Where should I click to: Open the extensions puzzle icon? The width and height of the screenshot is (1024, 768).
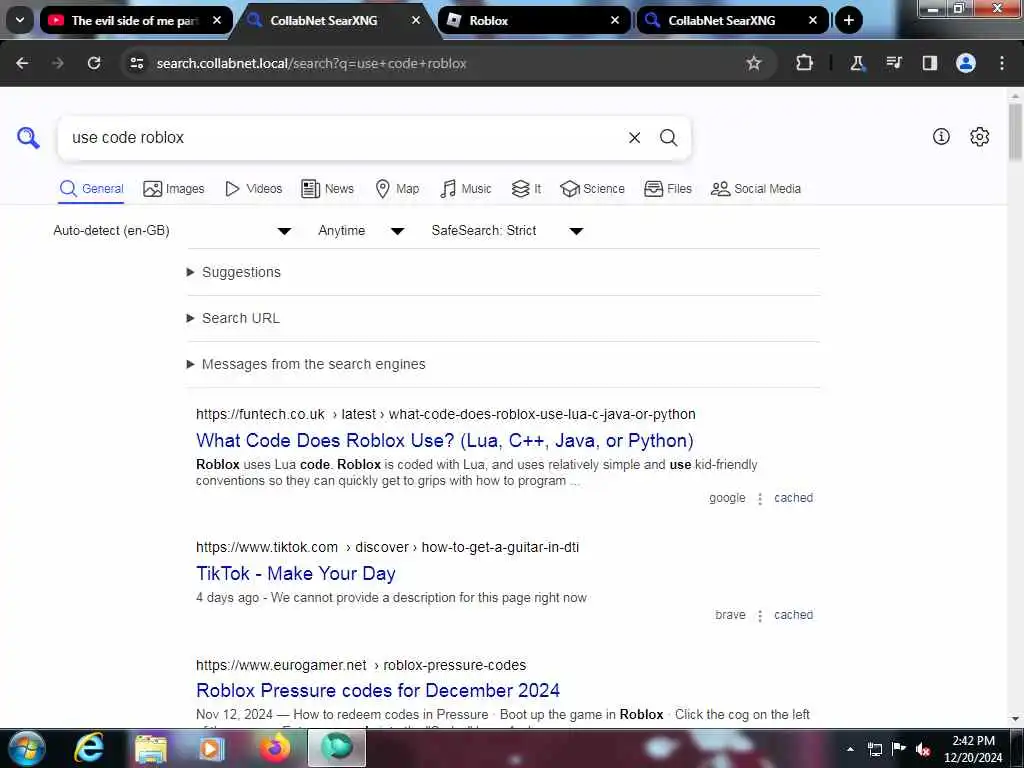click(x=805, y=63)
